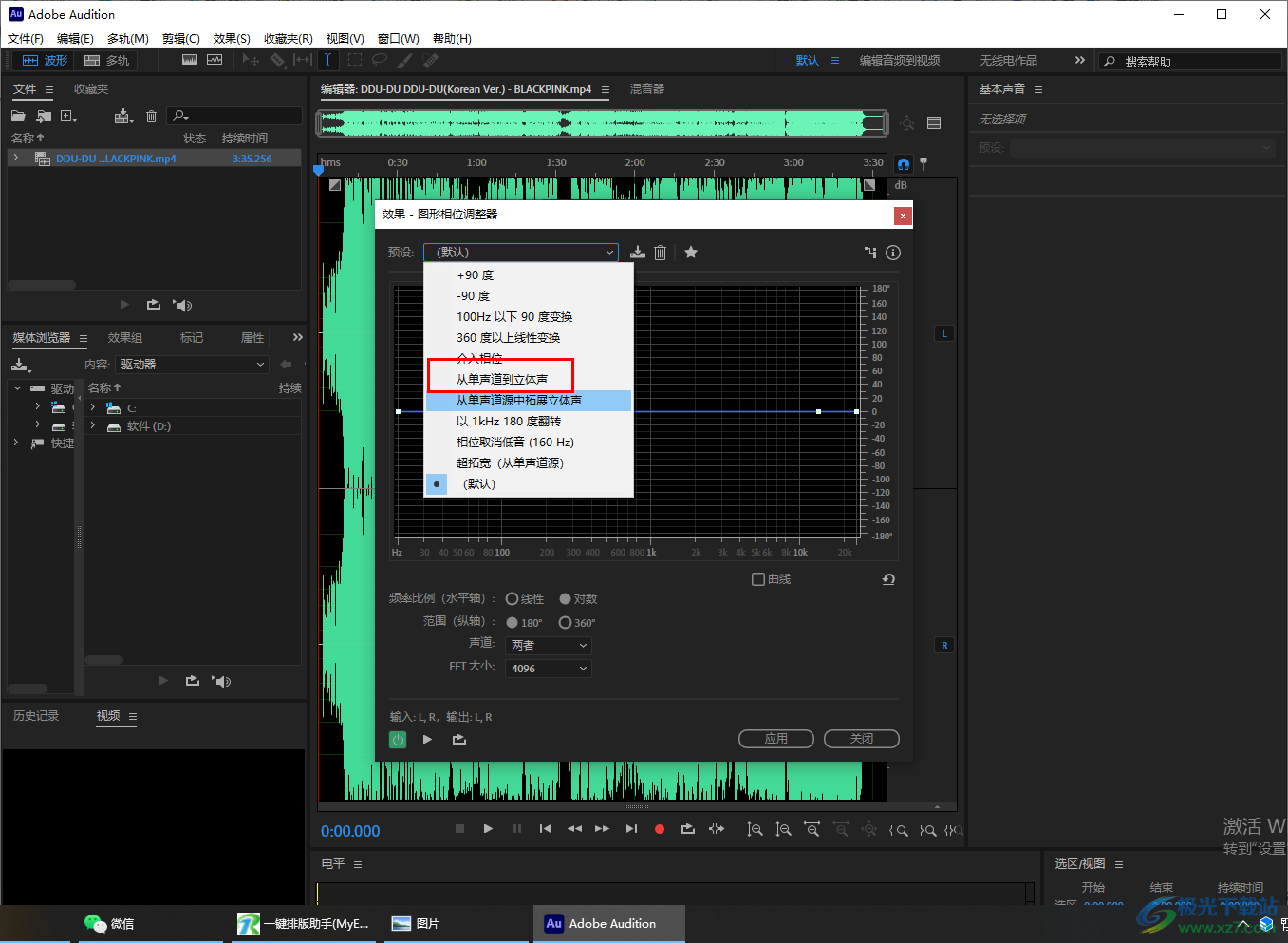The height and width of the screenshot is (943, 1288).
Task: Play preview in effect dialog
Action: tap(427, 739)
